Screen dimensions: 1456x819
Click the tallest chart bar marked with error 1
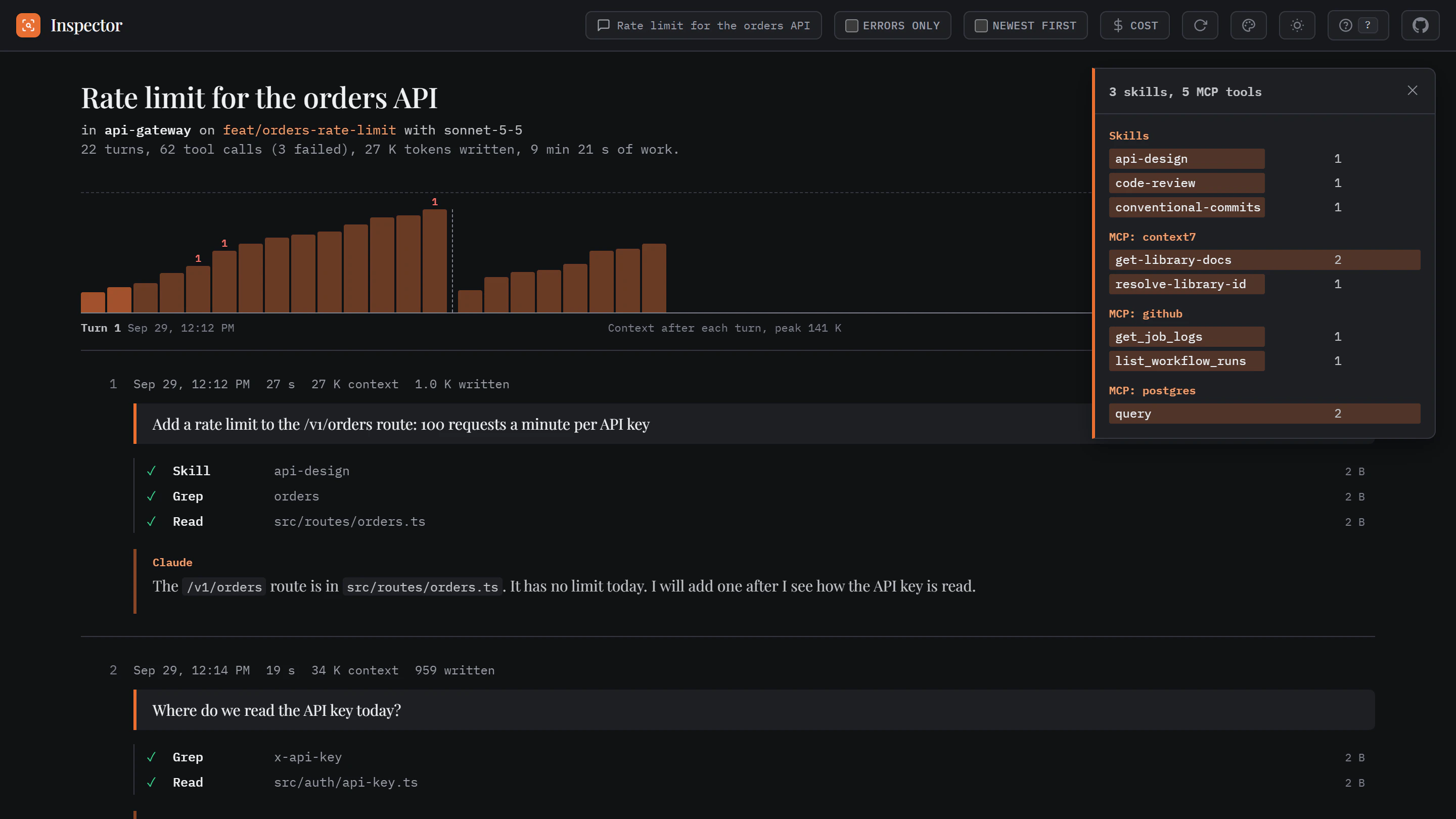click(x=435, y=261)
